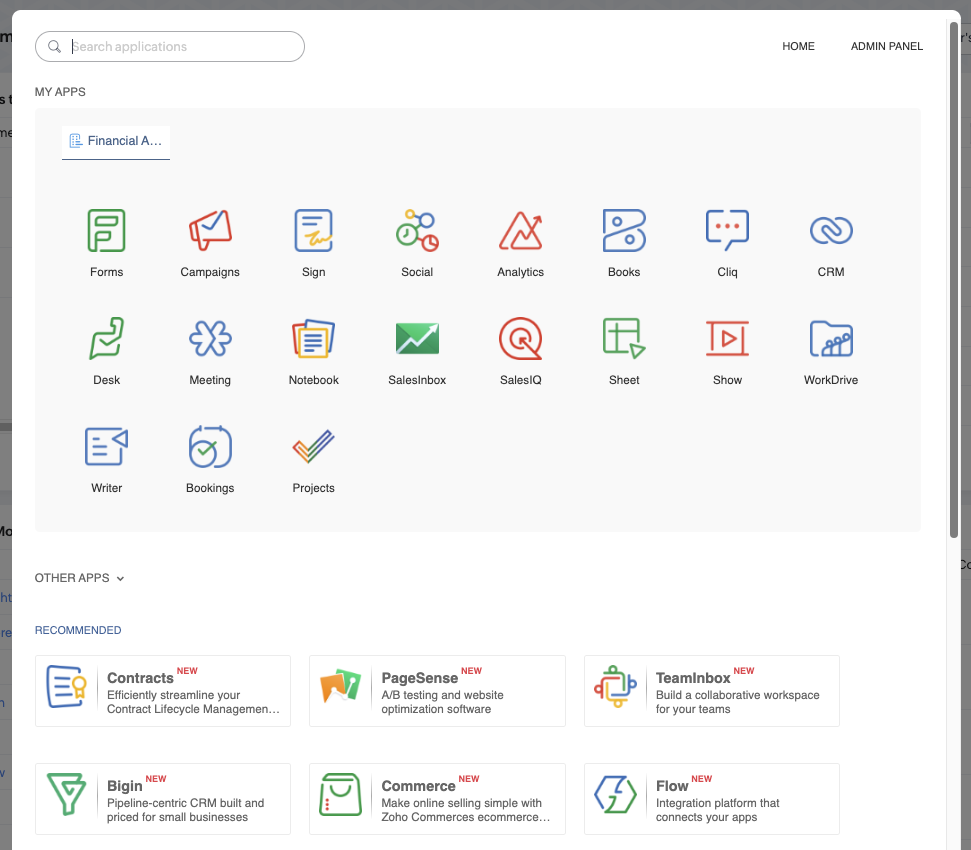Open the Projects app icon
The width and height of the screenshot is (971, 850).
pyautogui.click(x=313, y=446)
